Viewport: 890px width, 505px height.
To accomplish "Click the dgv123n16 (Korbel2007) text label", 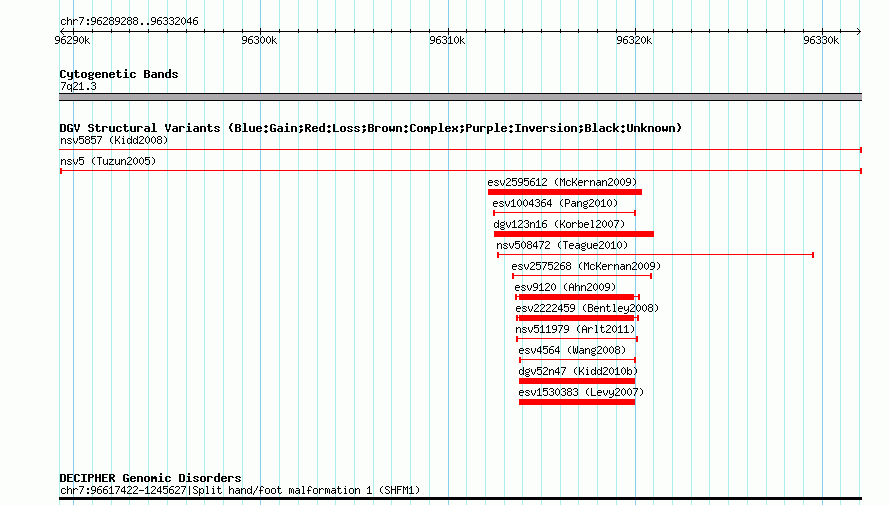I will 559,224.
